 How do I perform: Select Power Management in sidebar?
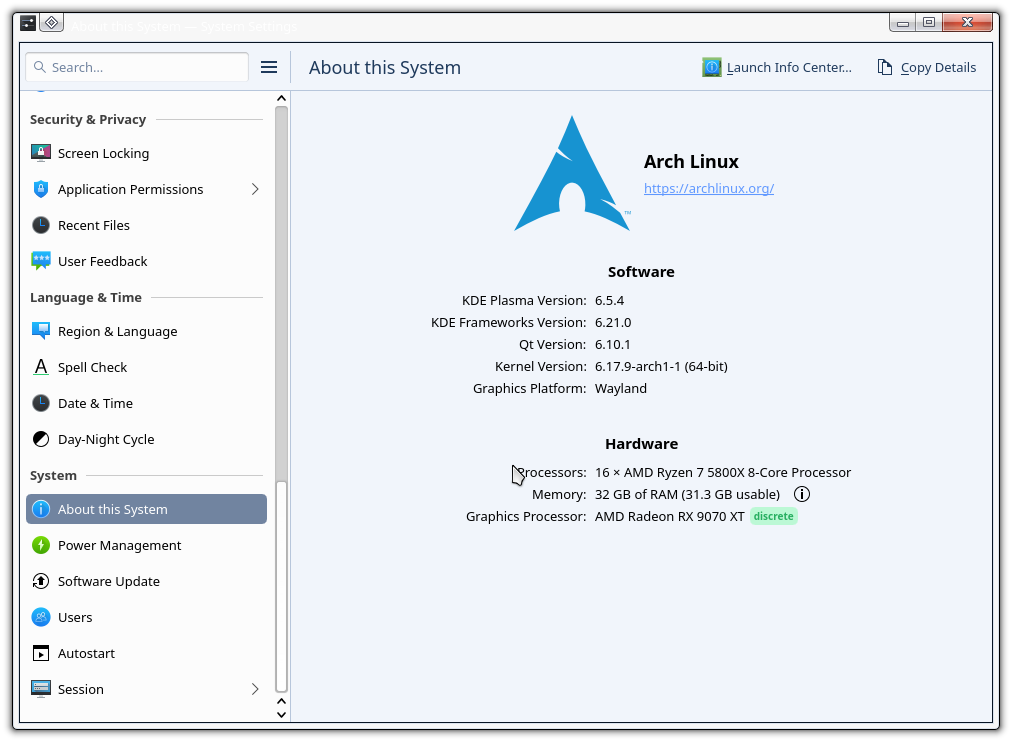click(x=147, y=545)
